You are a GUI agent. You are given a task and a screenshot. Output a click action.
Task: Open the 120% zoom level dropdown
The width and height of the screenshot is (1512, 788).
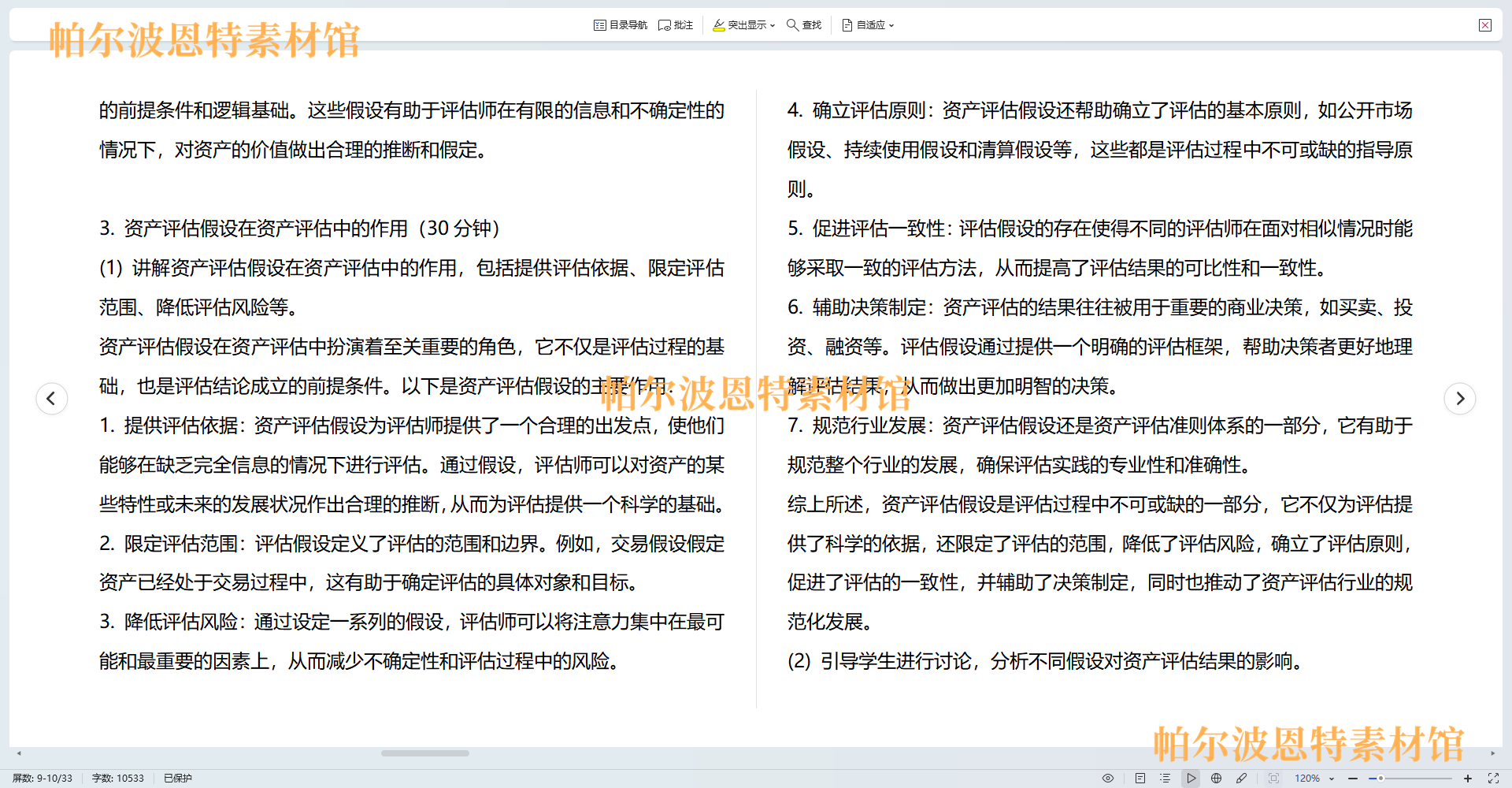click(x=1314, y=778)
